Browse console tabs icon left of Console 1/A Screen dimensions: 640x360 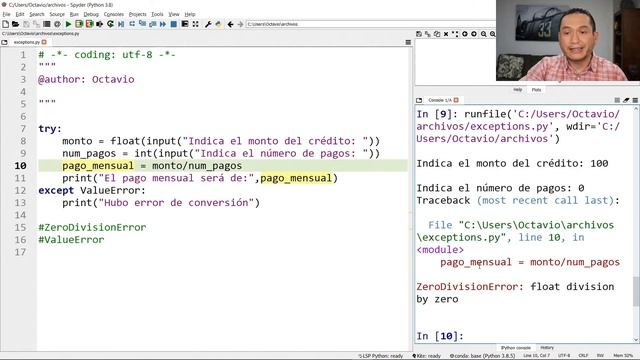coord(419,100)
